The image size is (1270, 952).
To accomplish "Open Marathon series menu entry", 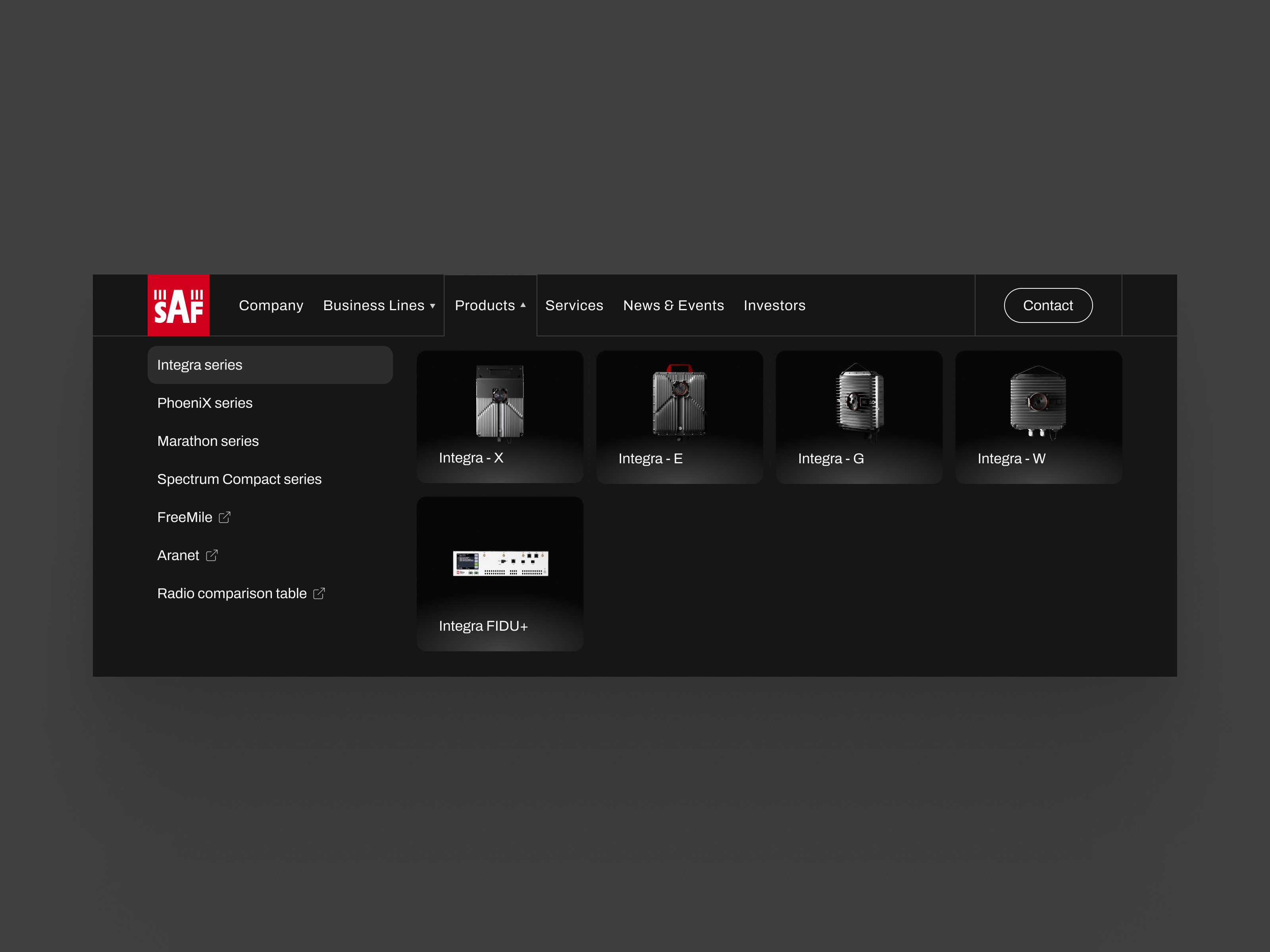I will pos(208,441).
